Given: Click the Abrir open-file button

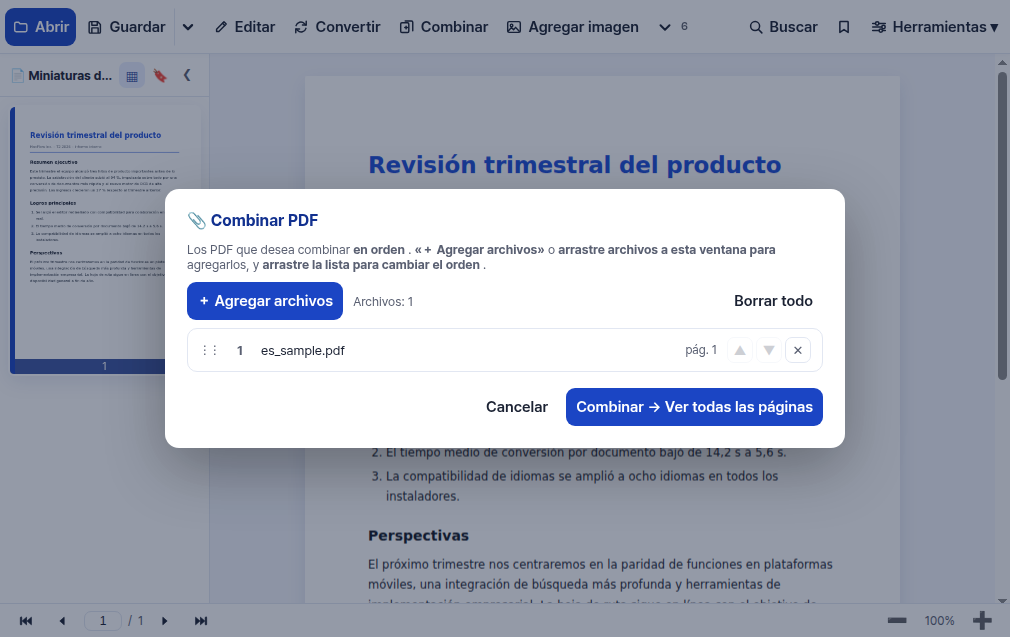Looking at the screenshot, I should [x=41, y=27].
